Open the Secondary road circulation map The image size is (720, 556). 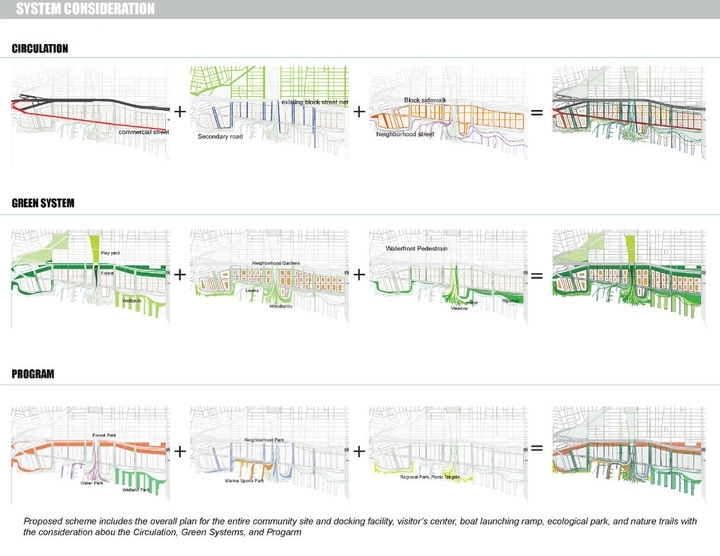(270, 112)
